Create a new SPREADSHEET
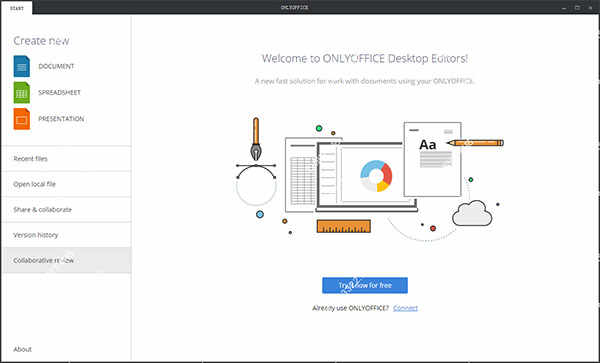Image resolution: width=600 pixels, height=363 pixels. click(x=59, y=93)
